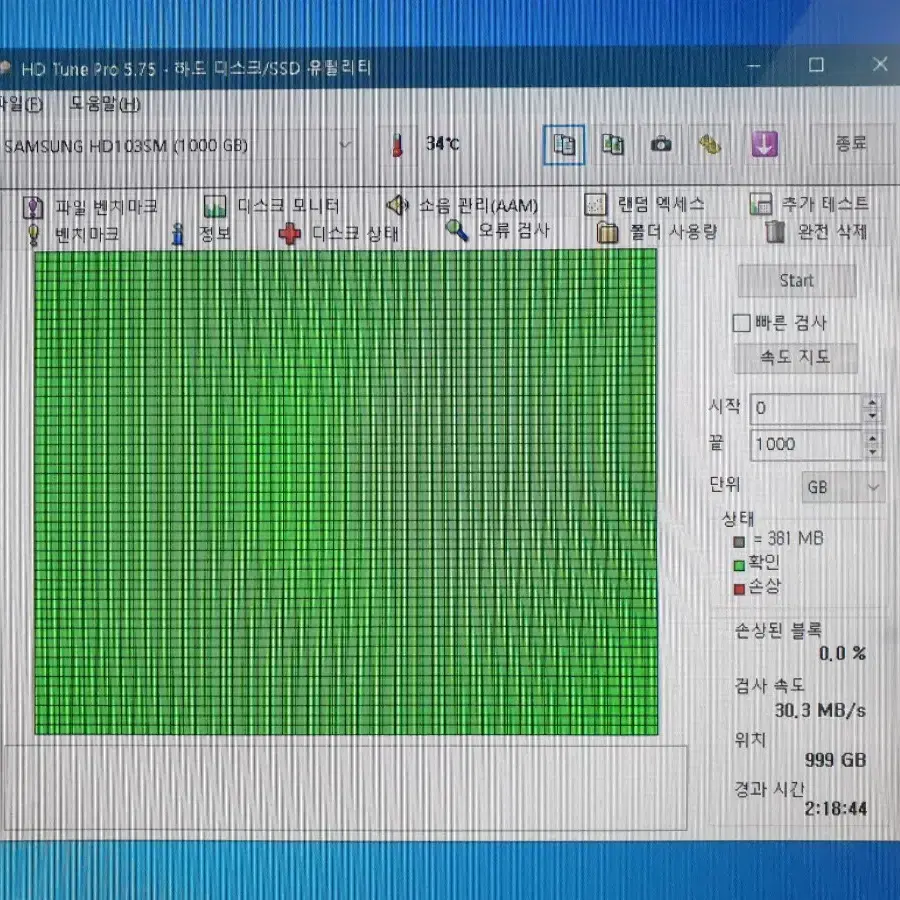Close the HD Tune Pro window
Screen dimensions: 900x900
coord(880,64)
